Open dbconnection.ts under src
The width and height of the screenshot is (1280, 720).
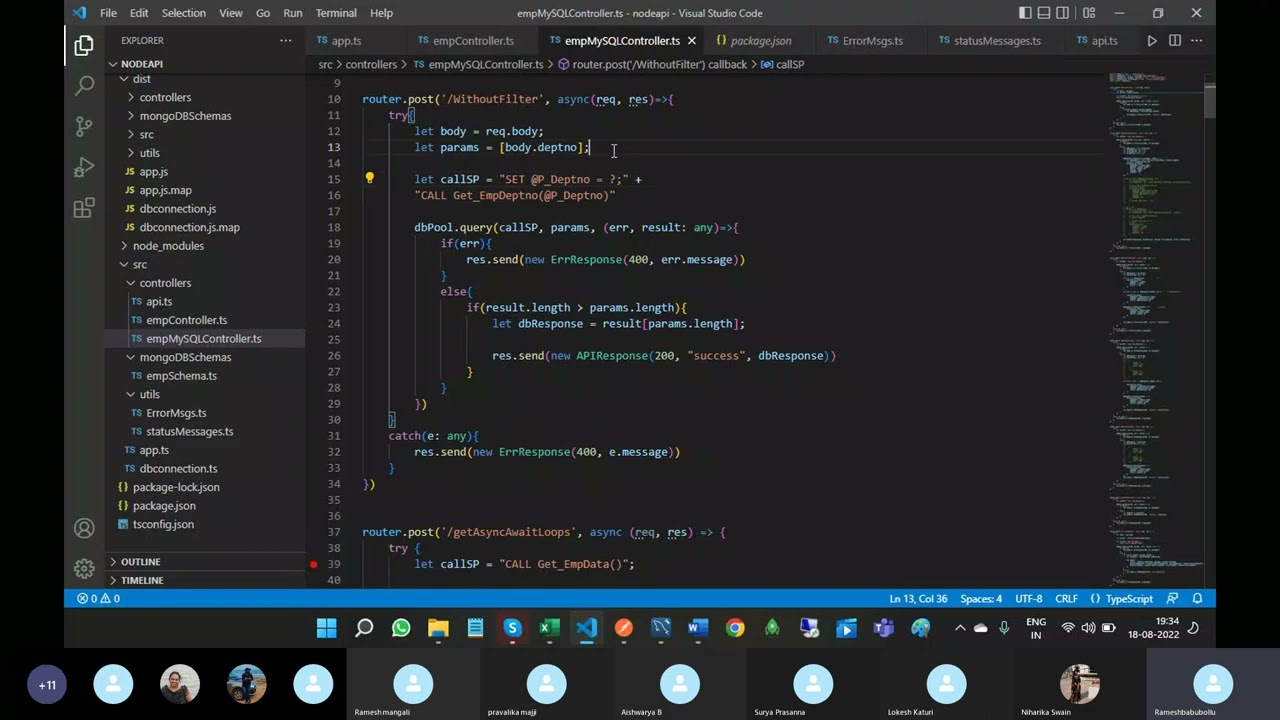point(178,468)
